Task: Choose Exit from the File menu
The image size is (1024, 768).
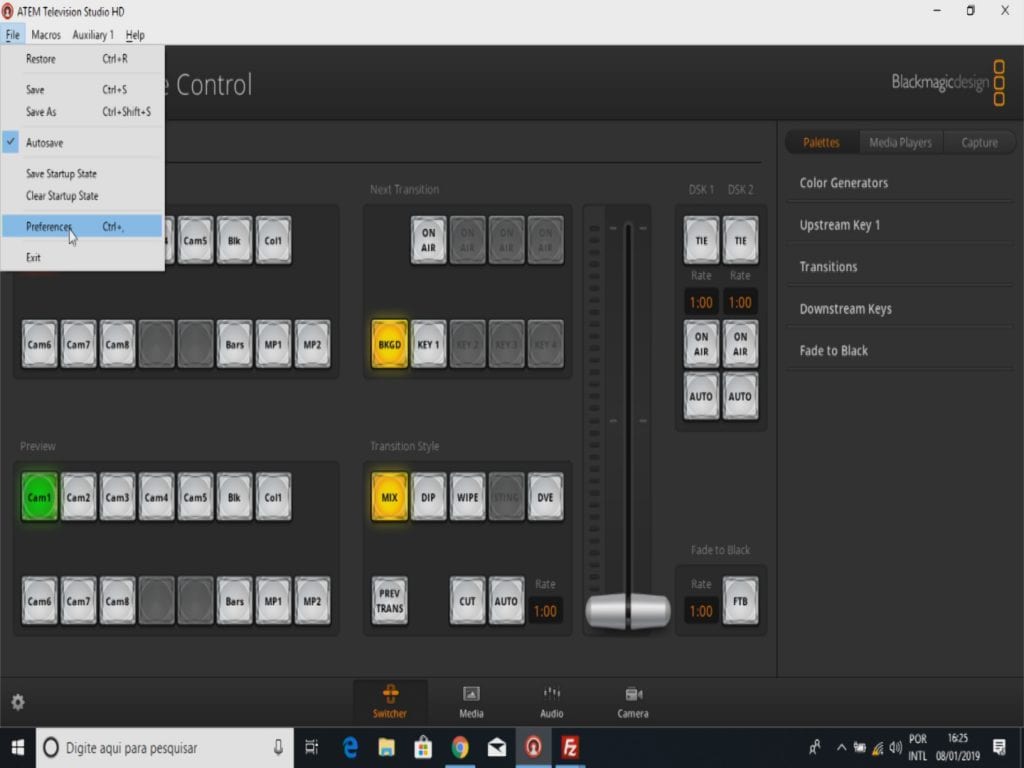Action: pos(82,257)
